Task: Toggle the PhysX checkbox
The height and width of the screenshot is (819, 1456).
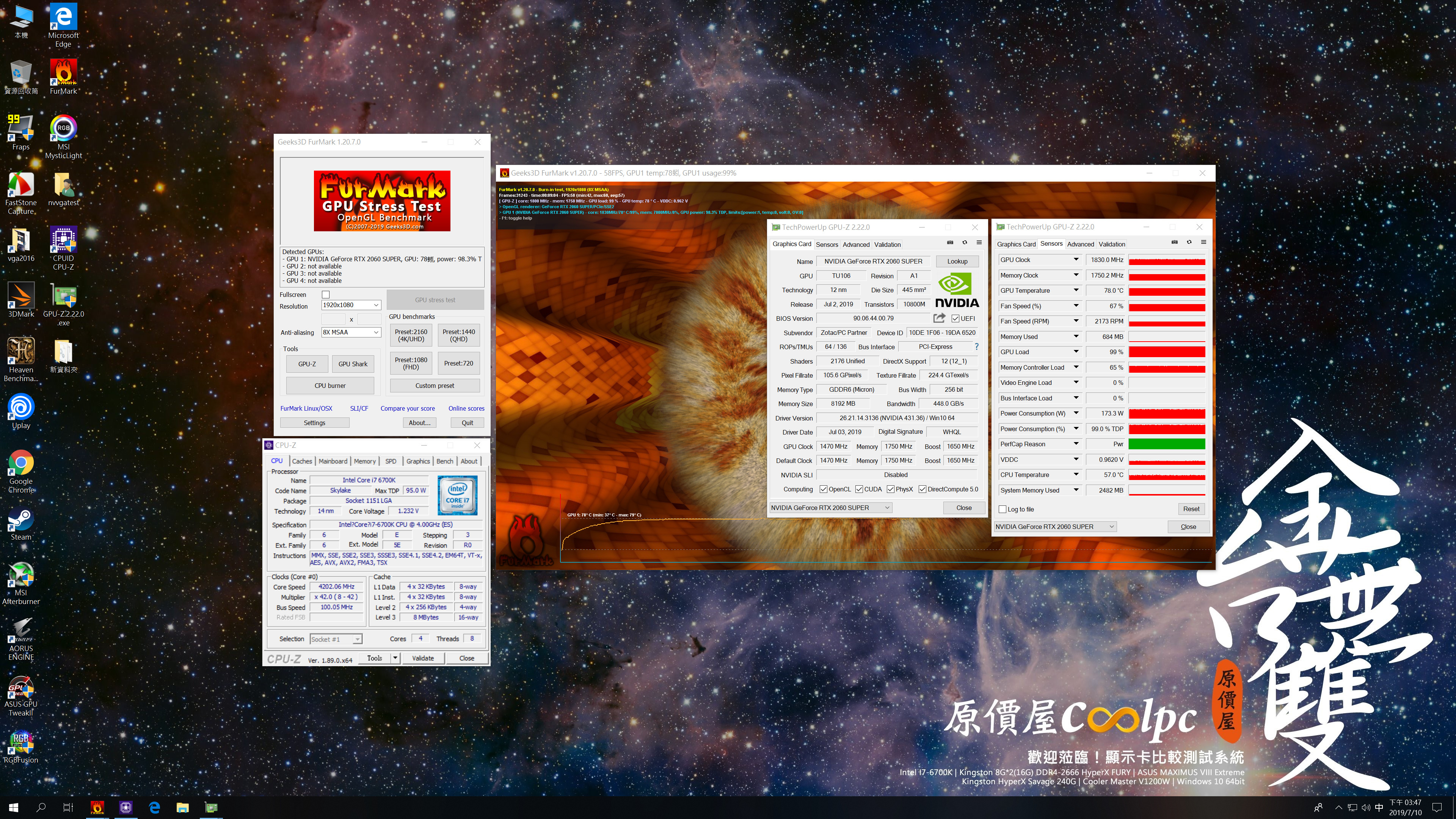Action: [x=891, y=489]
